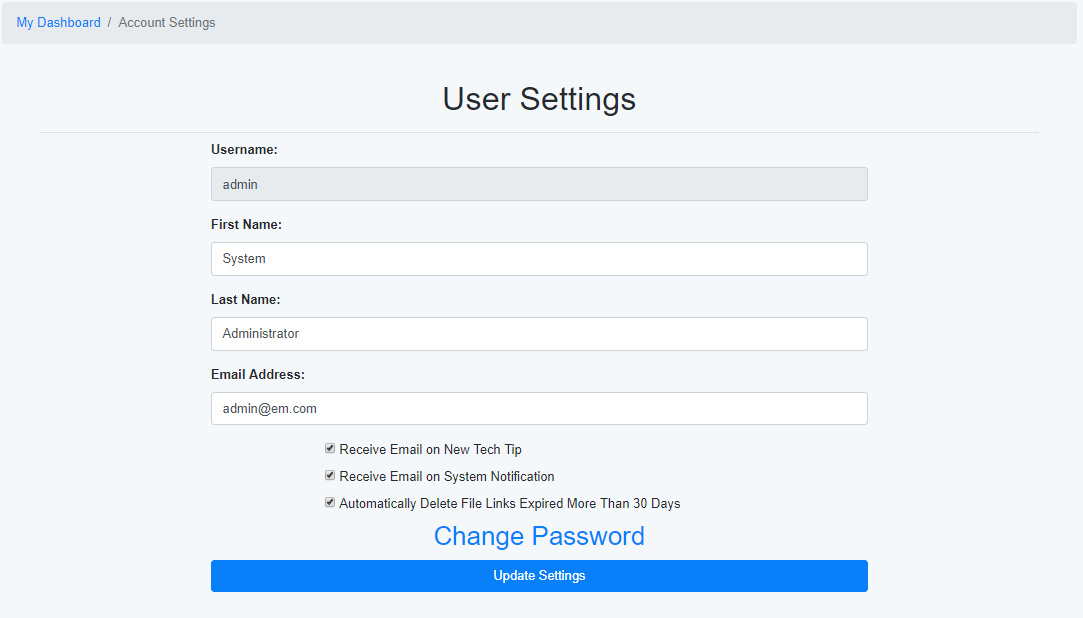Viewport: 1083px width, 618px height.
Task: Toggle Receive Email on System Notification checkbox
Action: pos(330,476)
